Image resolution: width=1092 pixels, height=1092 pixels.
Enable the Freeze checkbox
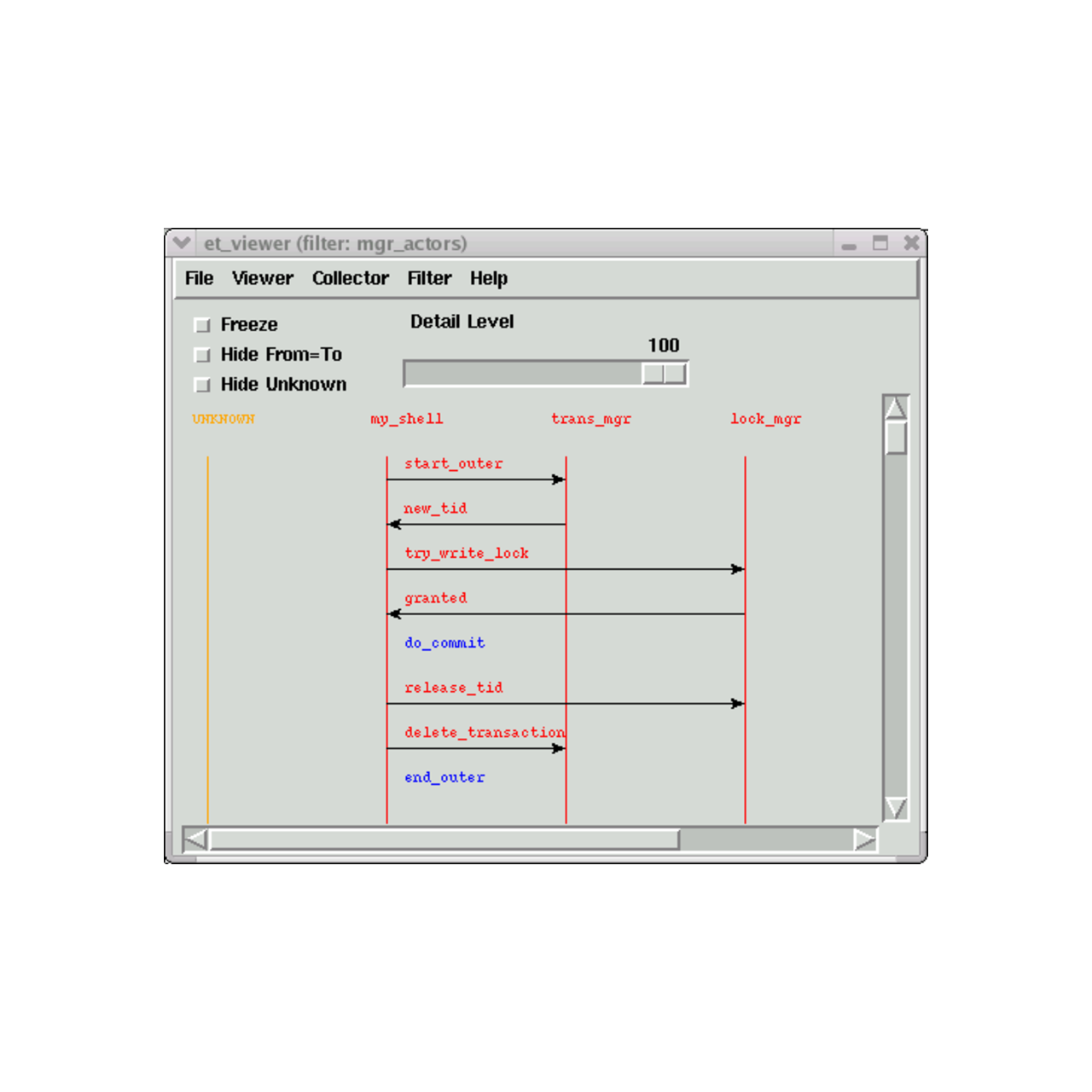click(x=202, y=325)
